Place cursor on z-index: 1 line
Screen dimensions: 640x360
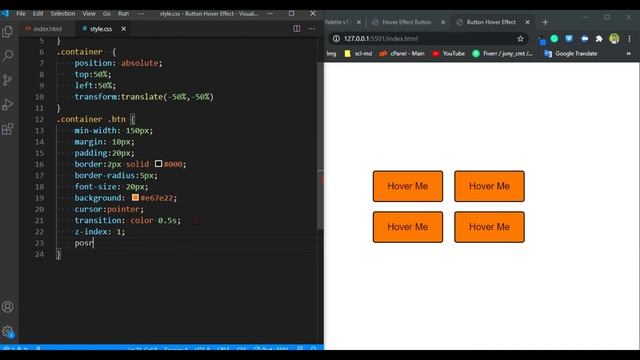99,231
